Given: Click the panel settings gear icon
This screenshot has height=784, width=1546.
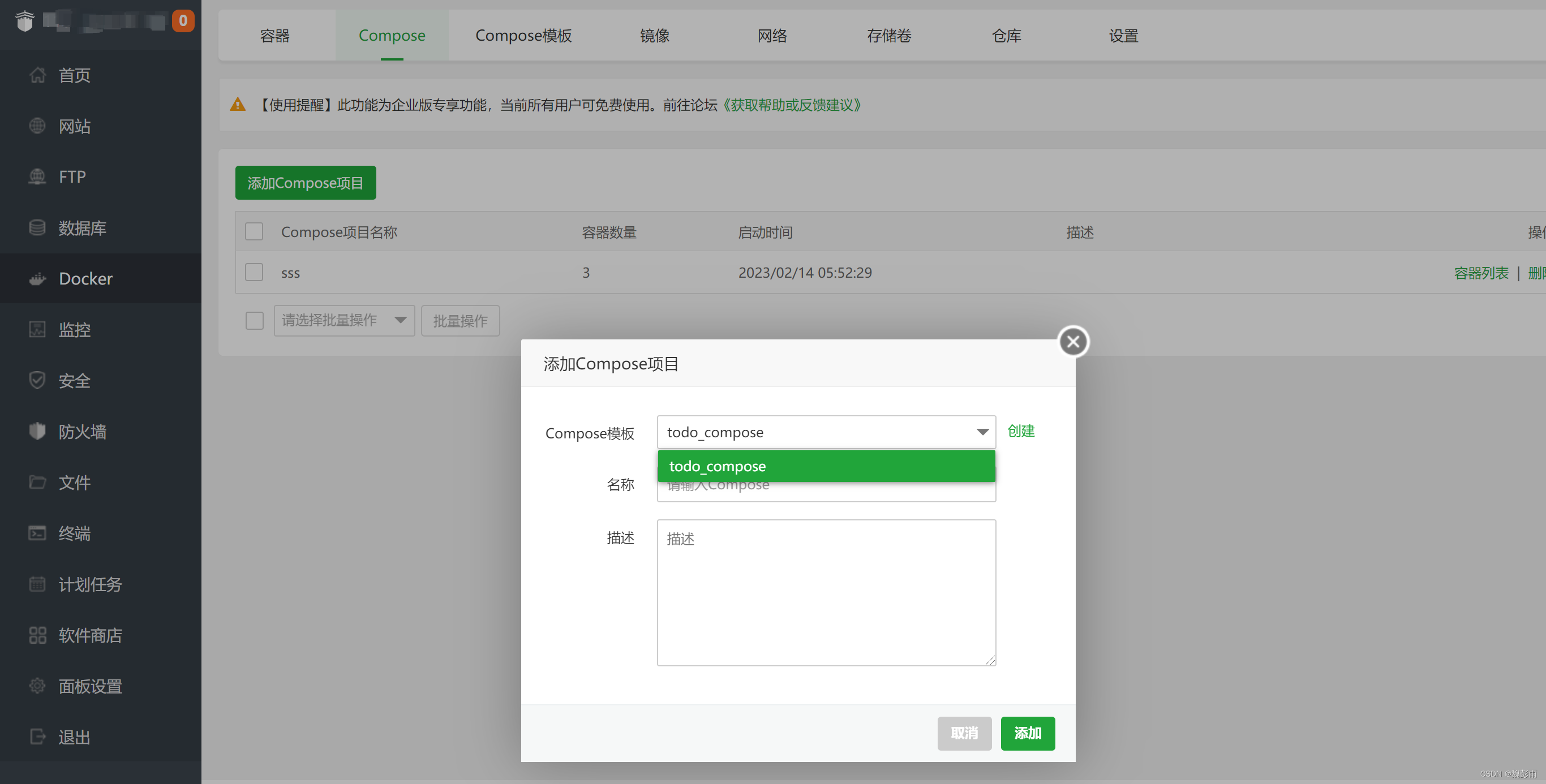Looking at the screenshot, I should tap(37, 686).
